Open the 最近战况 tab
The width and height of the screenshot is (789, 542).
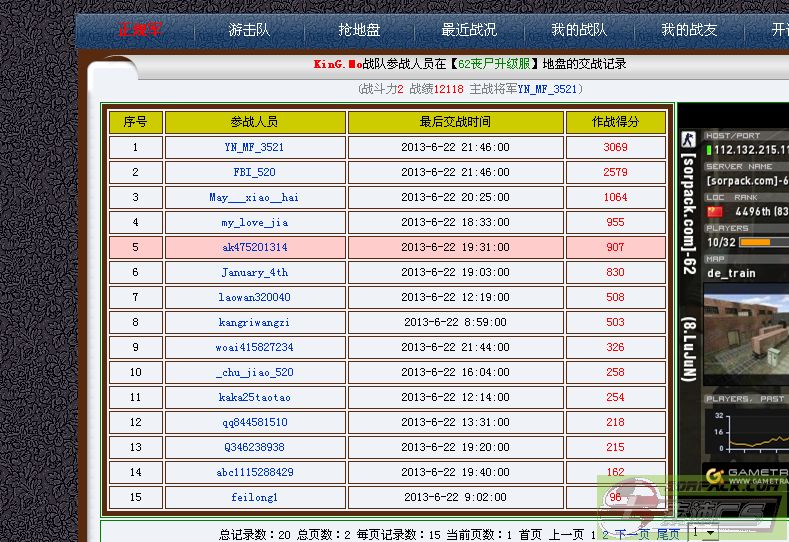(x=469, y=30)
